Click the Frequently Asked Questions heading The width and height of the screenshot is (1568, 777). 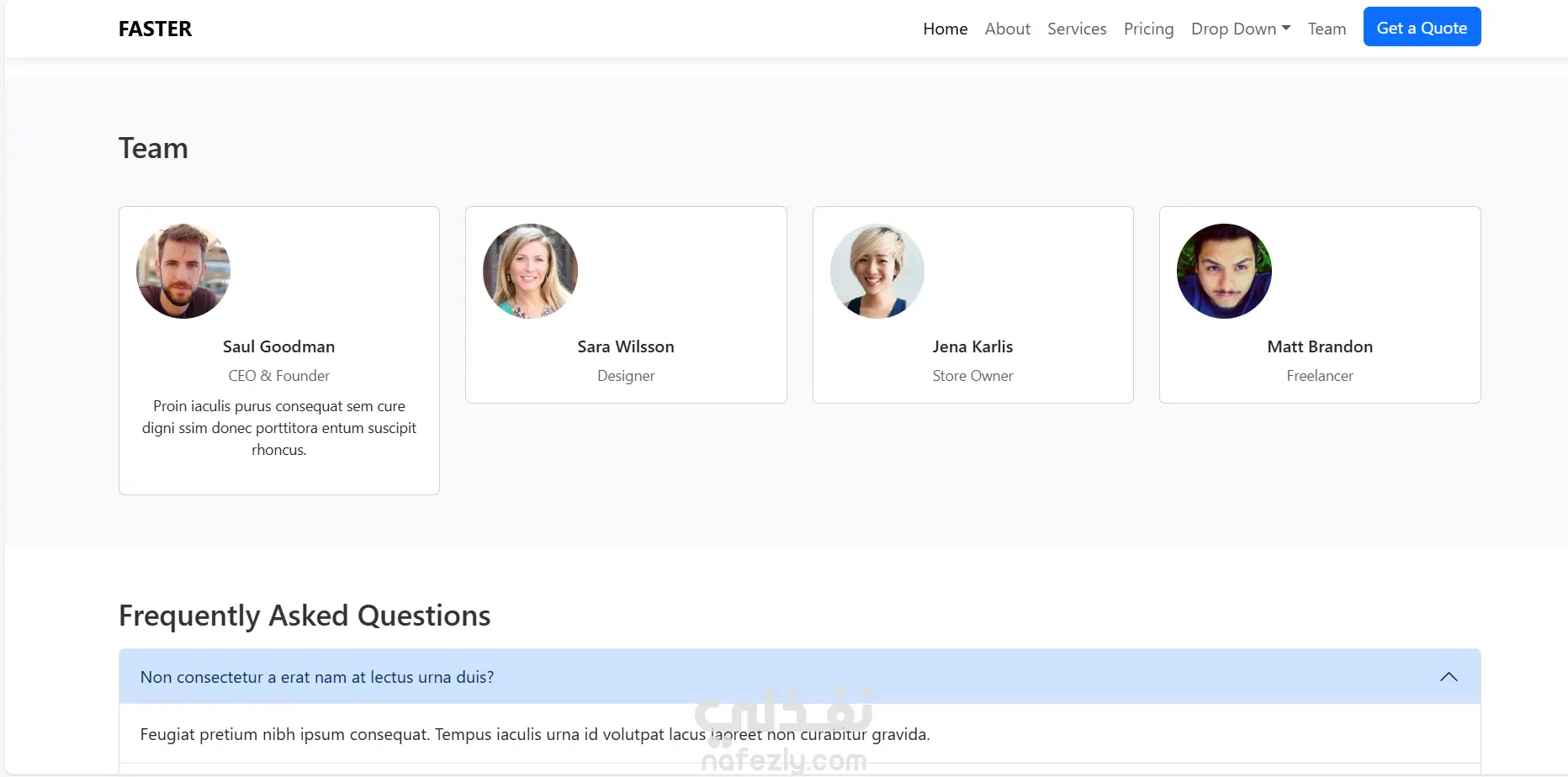[305, 616]
